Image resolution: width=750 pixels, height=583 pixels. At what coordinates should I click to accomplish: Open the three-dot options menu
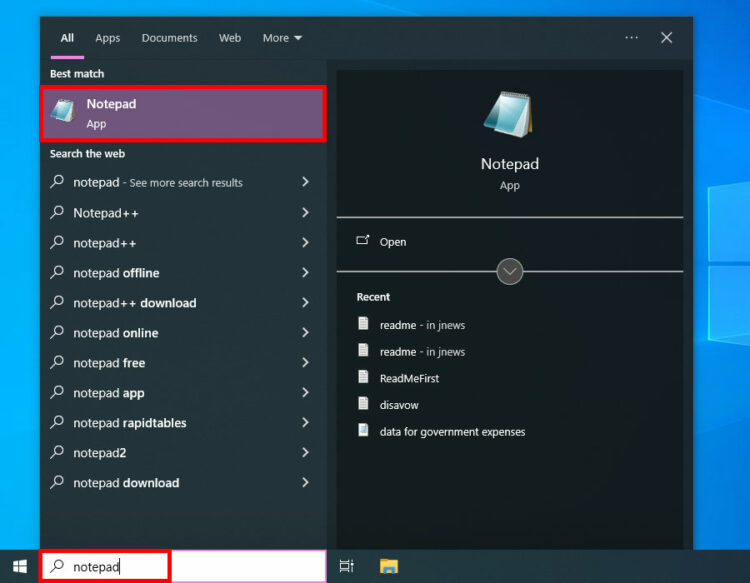[631, 38]
